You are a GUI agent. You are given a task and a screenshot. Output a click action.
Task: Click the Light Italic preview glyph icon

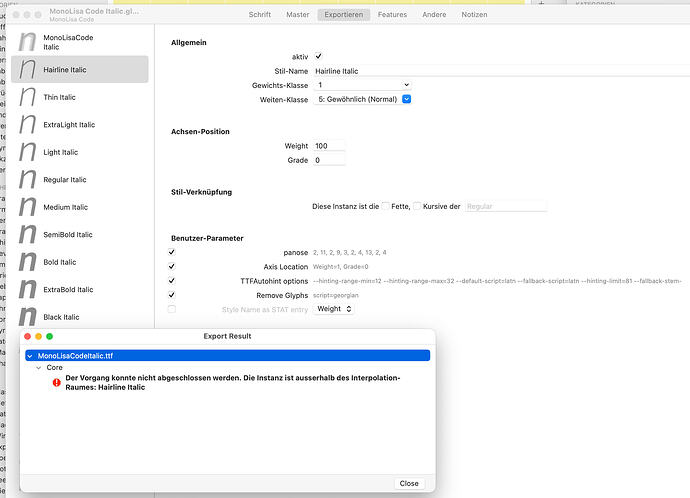coord(27,152)
